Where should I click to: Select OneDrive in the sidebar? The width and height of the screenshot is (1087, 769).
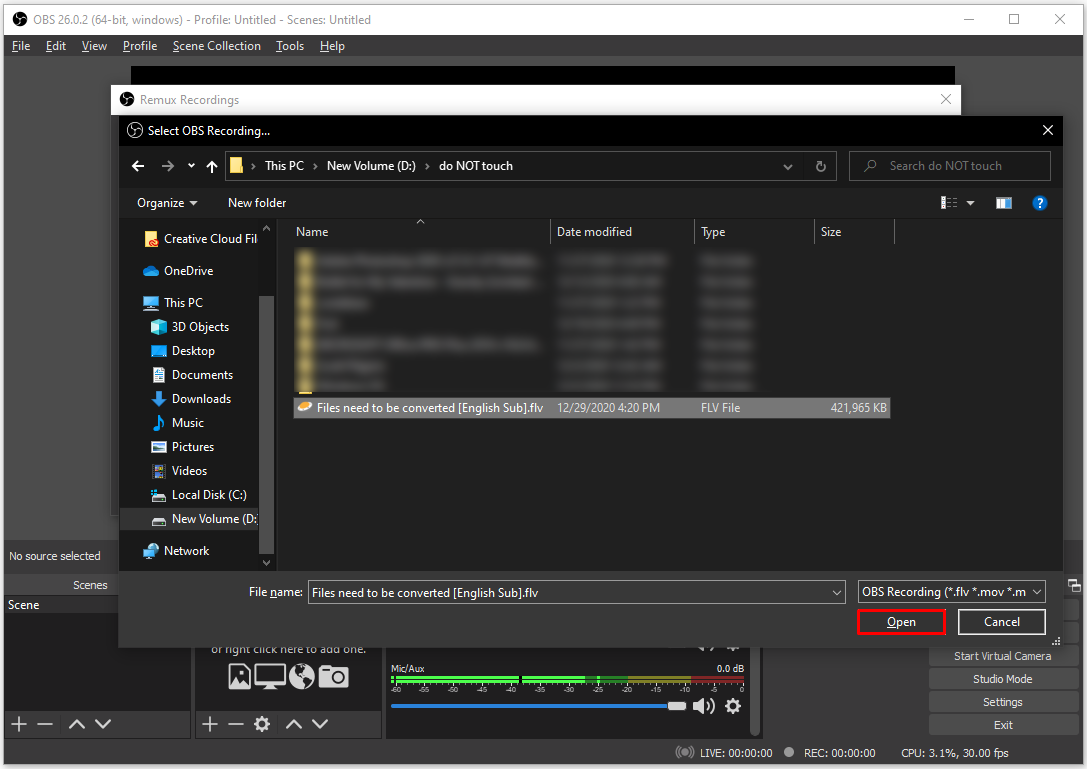point(178,270)
